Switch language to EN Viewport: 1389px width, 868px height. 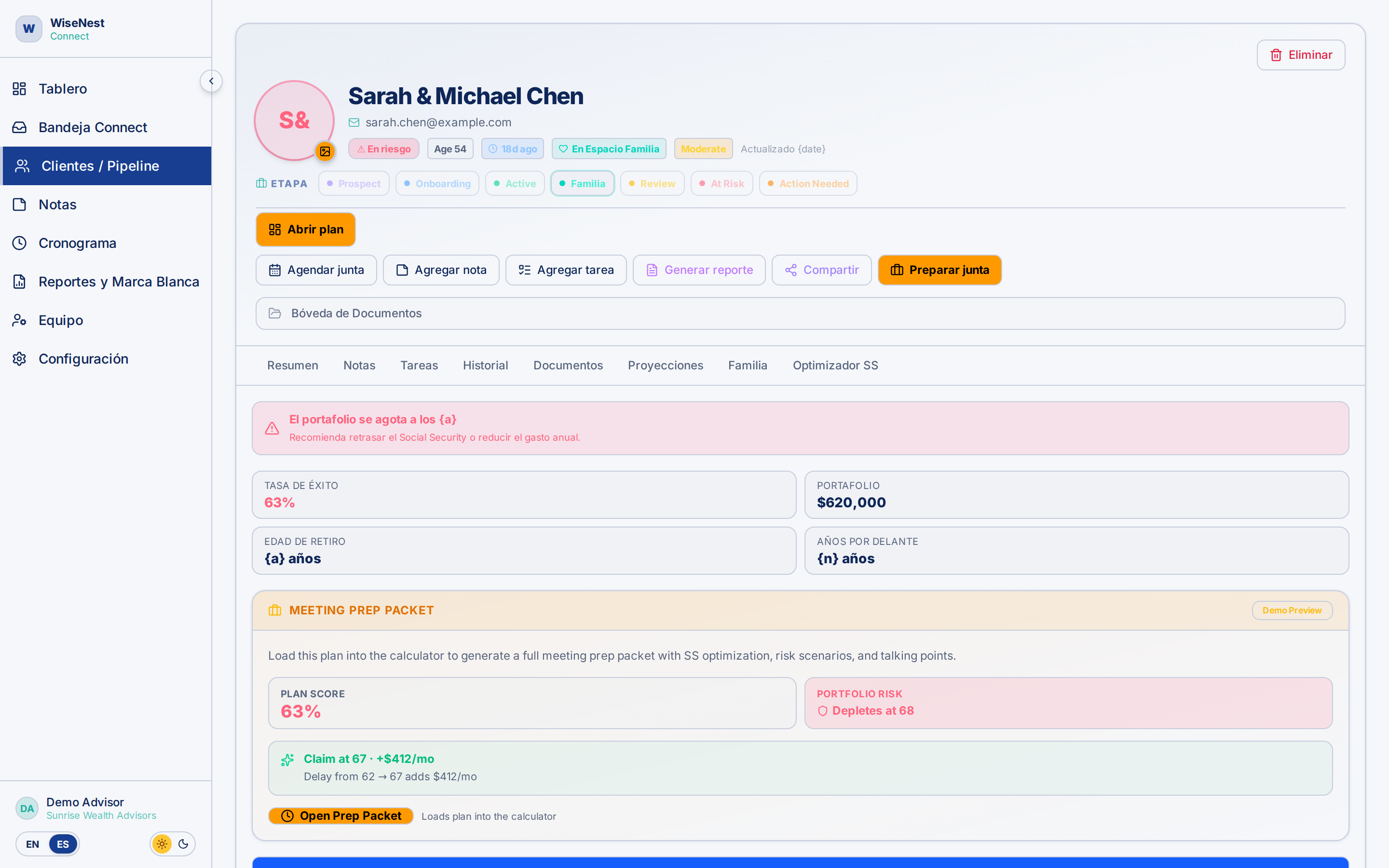coord(33,844)
